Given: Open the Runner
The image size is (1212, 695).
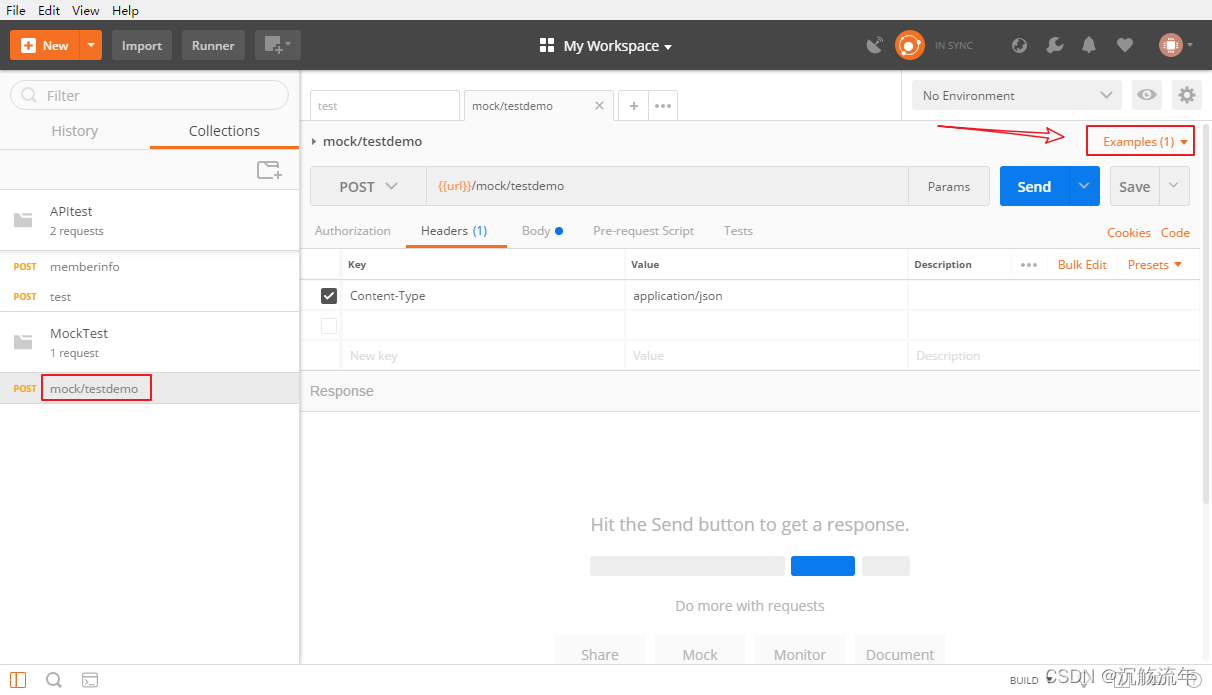Looking at the screenshot, I should 213,45.
